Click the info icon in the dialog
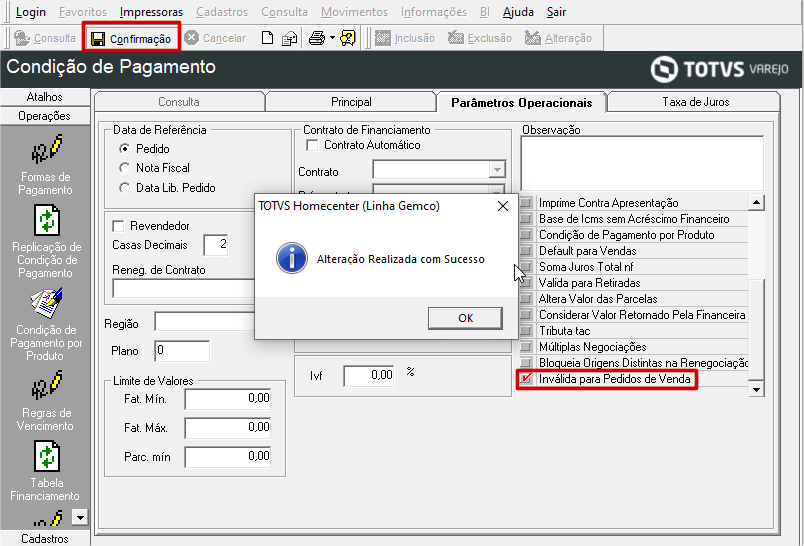Image resolution: width=804 pixels, height=546 pixels. (292, 258)
